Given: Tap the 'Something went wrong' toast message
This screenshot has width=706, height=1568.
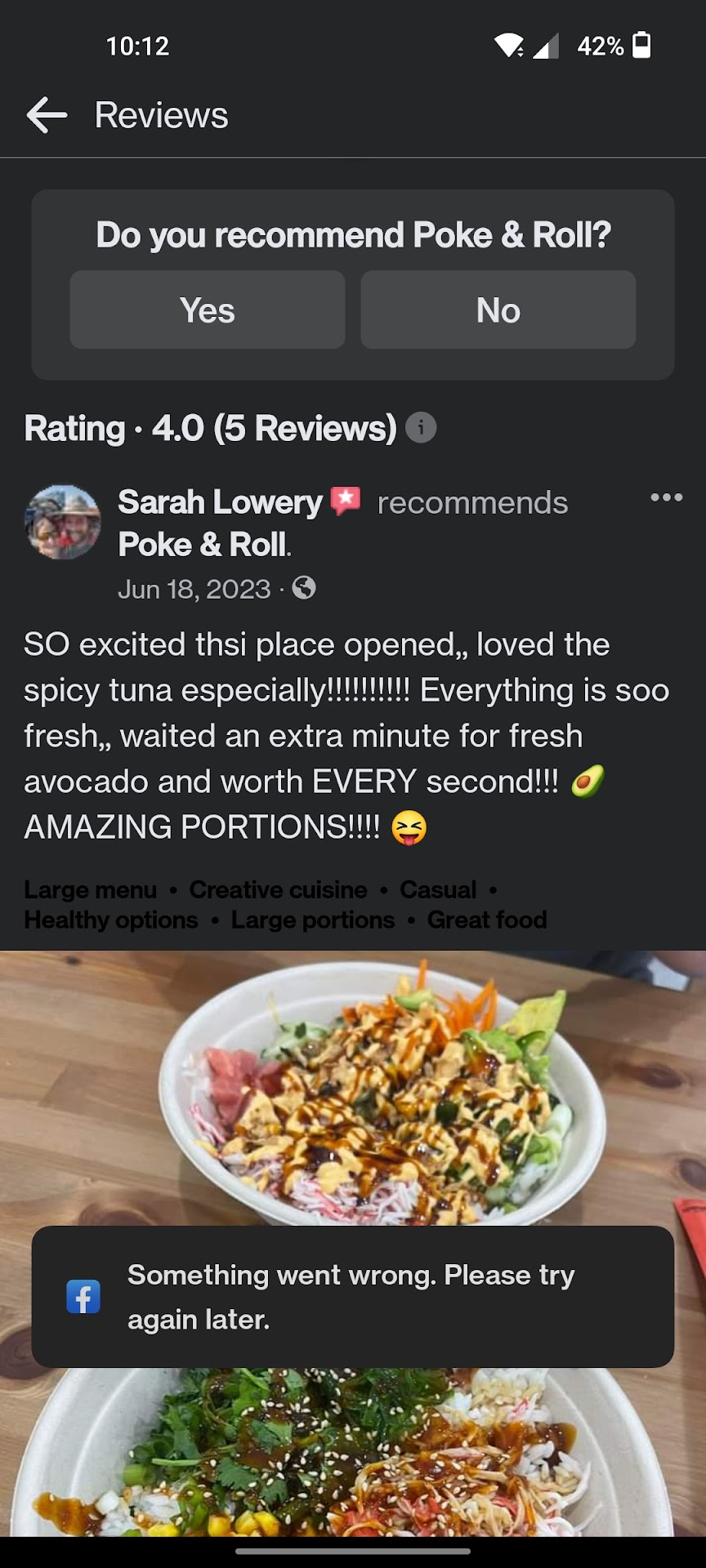Looking at the screenshot, I should [351, 1297].
